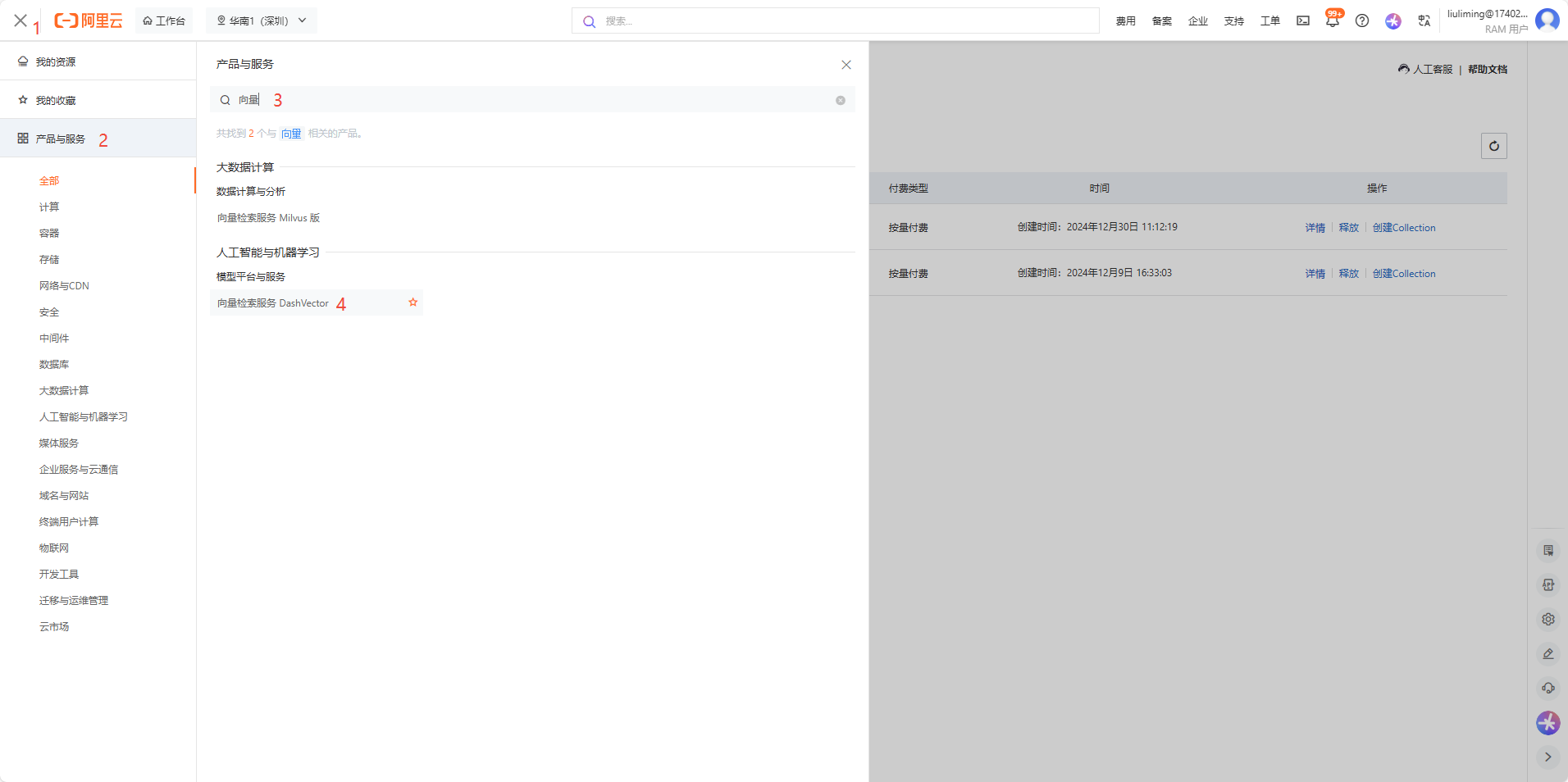
Task: Click 创建Collection in the first row
Action: point(1404,228)
